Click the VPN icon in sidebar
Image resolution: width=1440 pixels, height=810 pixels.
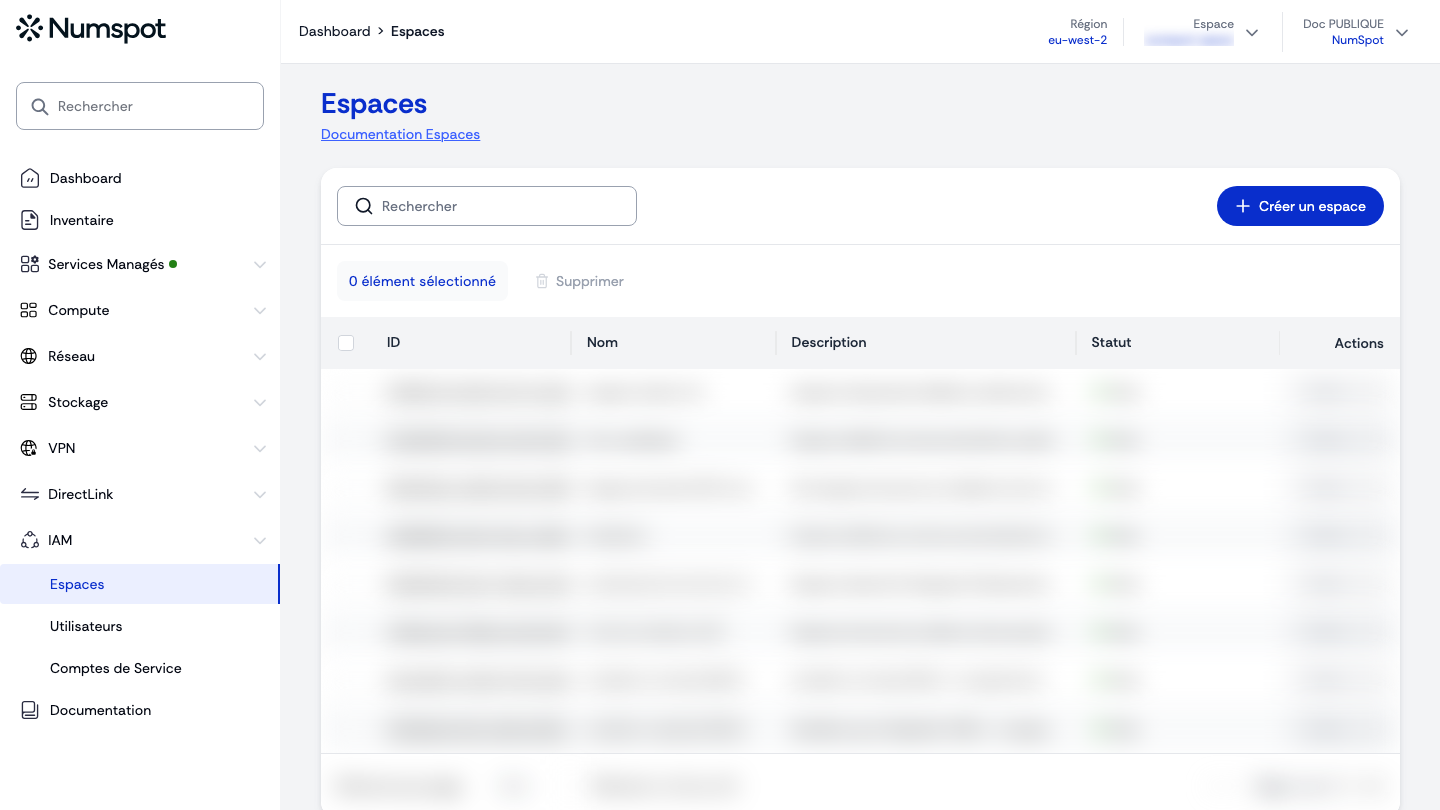tap(29, 448)
